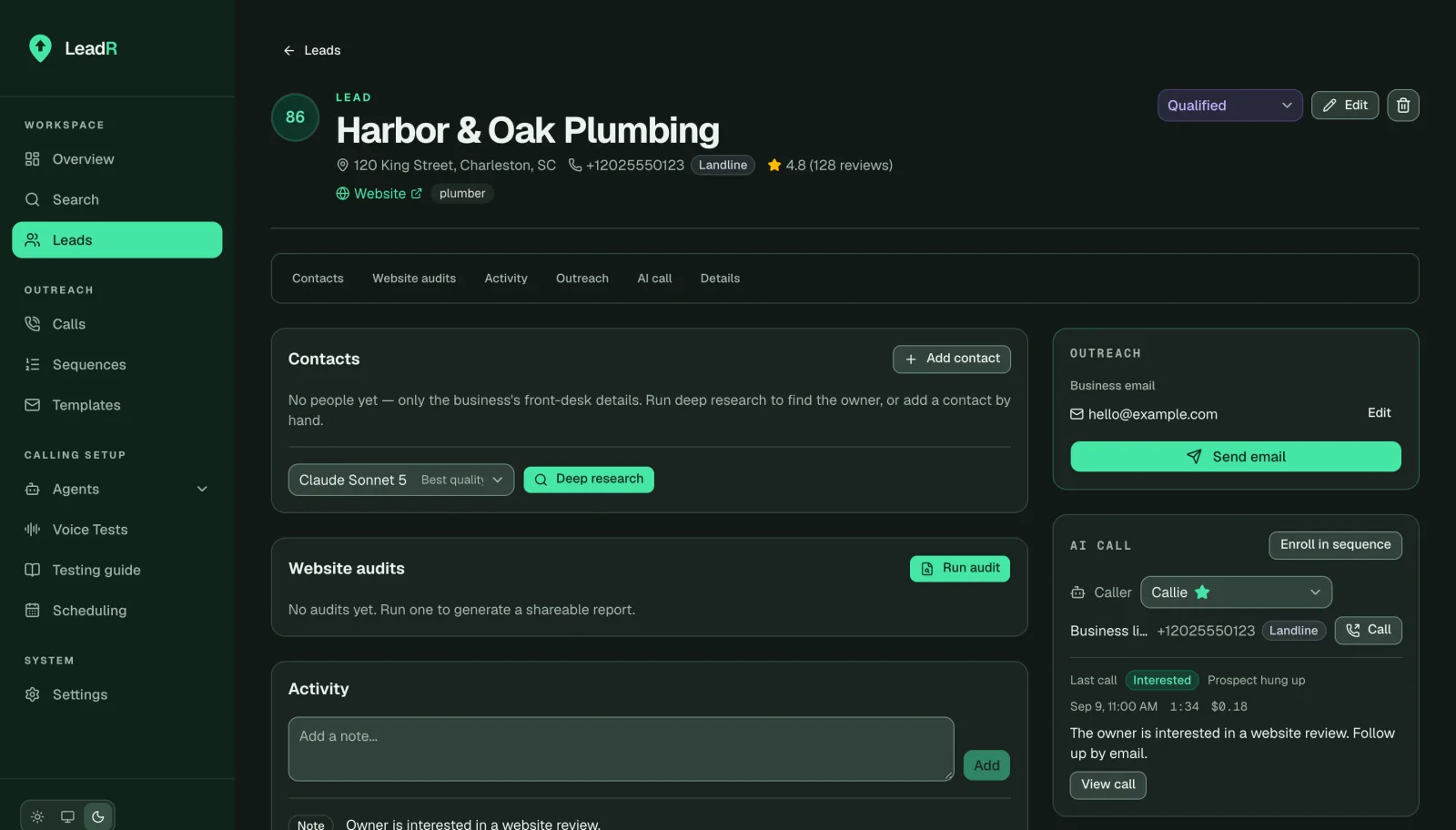Click the $0.18 call cost
The image size is (1456, 830).
point(1228,707)
